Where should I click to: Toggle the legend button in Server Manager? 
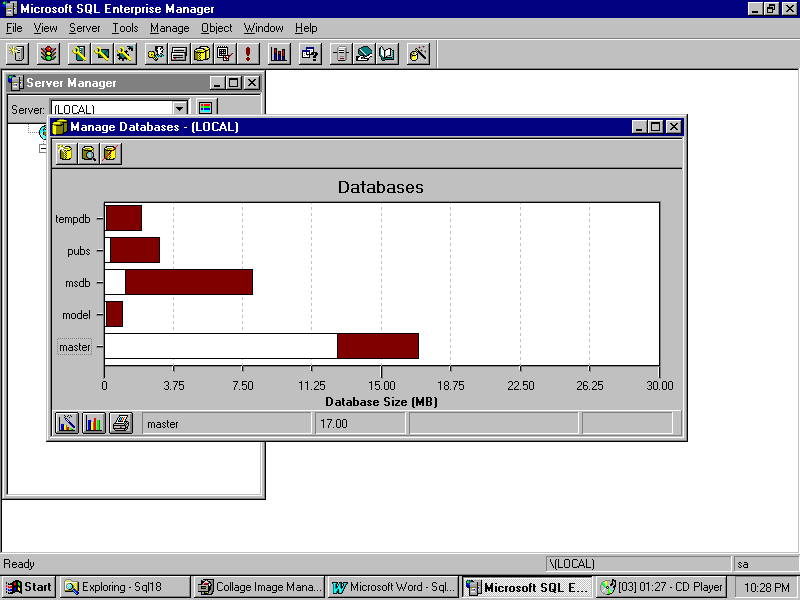point(206,108)
